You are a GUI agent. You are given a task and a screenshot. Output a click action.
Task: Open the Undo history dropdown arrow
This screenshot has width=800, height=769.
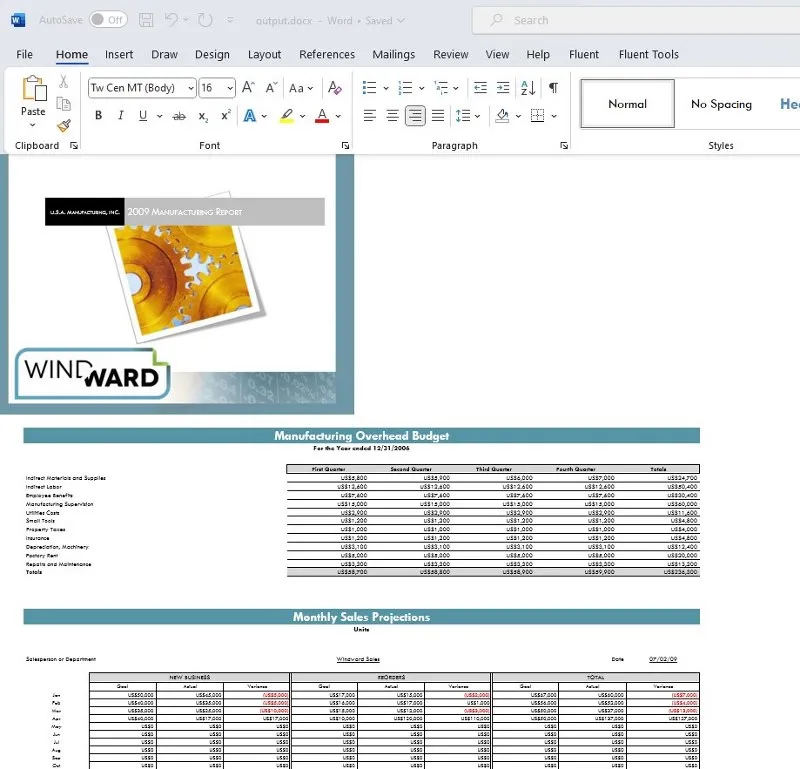[x=186, y=20]
